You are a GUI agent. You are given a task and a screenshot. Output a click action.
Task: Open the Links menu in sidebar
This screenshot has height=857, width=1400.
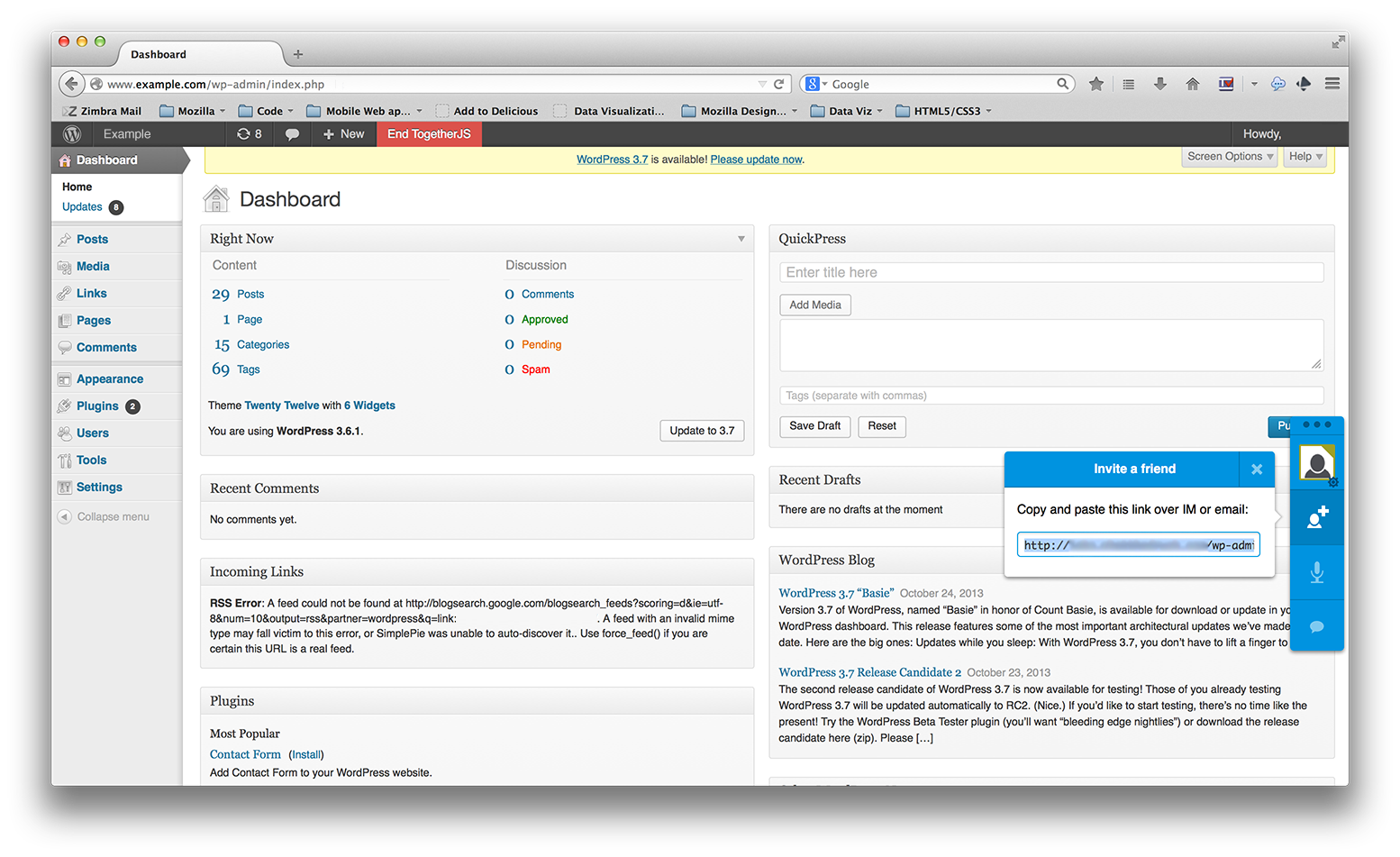click(x=91, y=294)
